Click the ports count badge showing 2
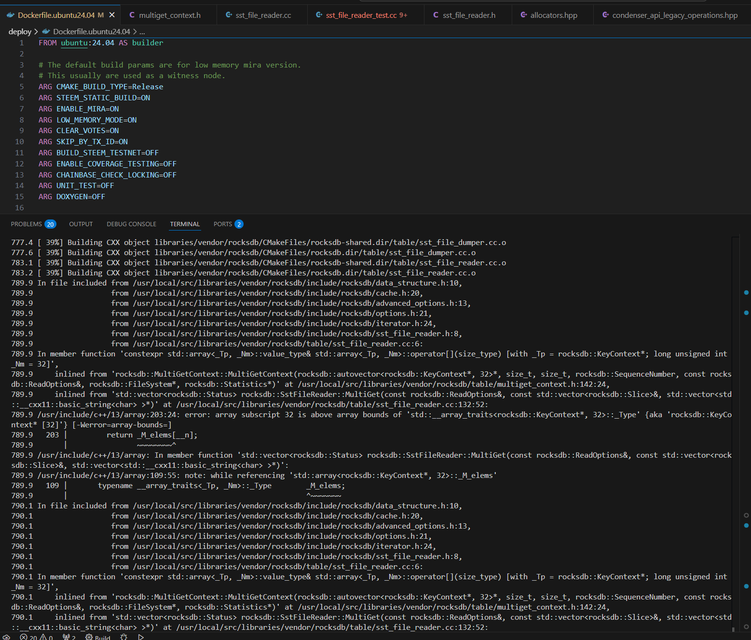751x640 pixels. pyautogui.click(x=239, y=224)
